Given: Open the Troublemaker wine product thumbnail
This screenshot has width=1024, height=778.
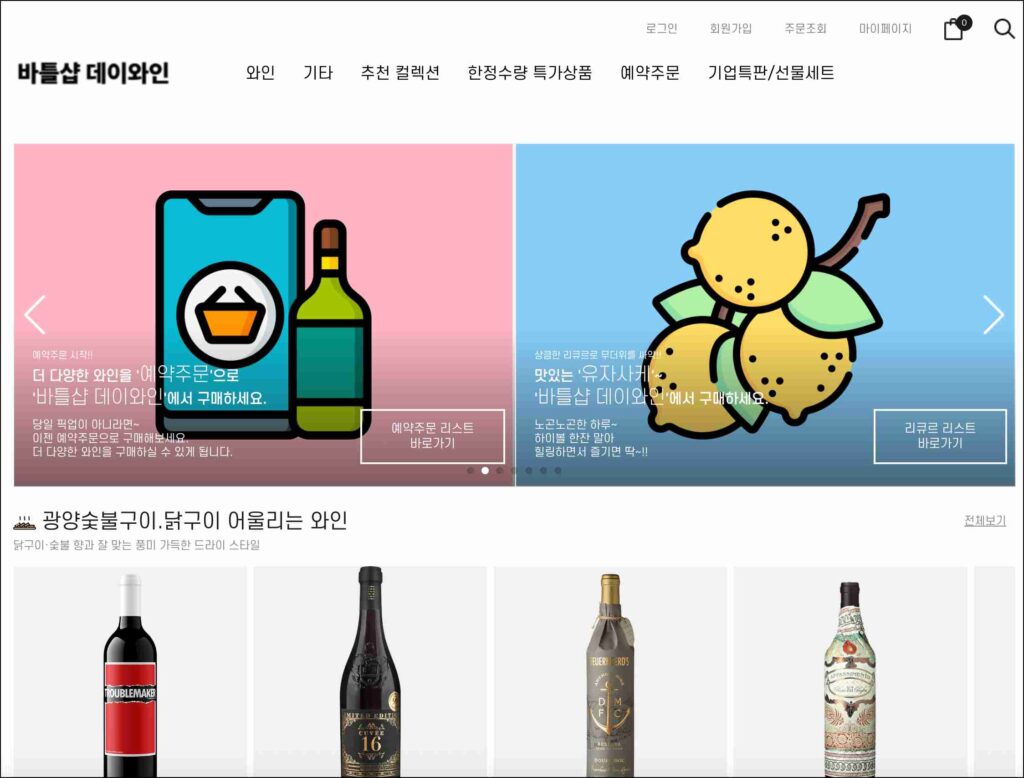Looking at the screenshot, I should (x=131, y=672).
